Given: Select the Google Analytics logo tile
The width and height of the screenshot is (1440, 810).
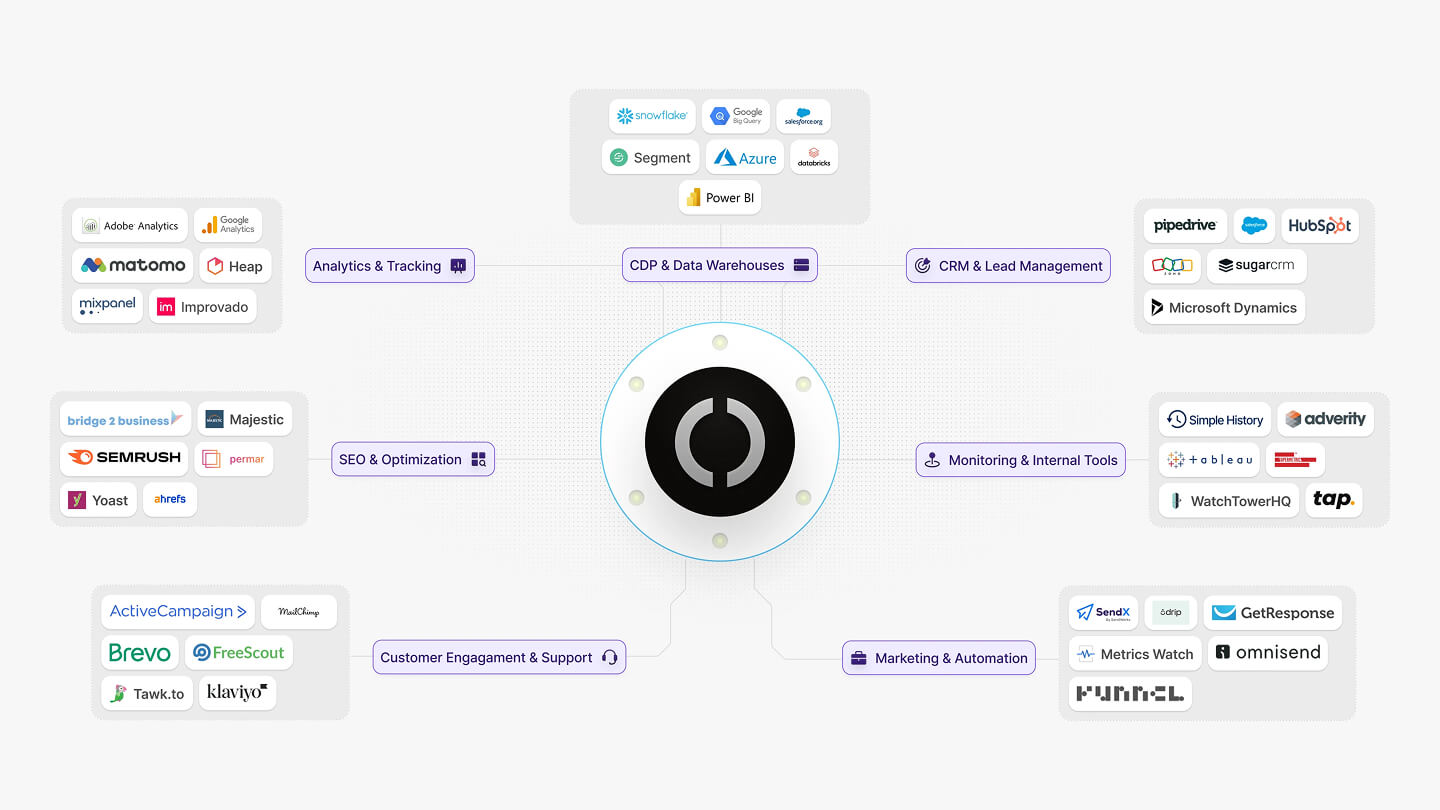Looking at the screenshot, I should pyautogui.click(x=228, y=226).
